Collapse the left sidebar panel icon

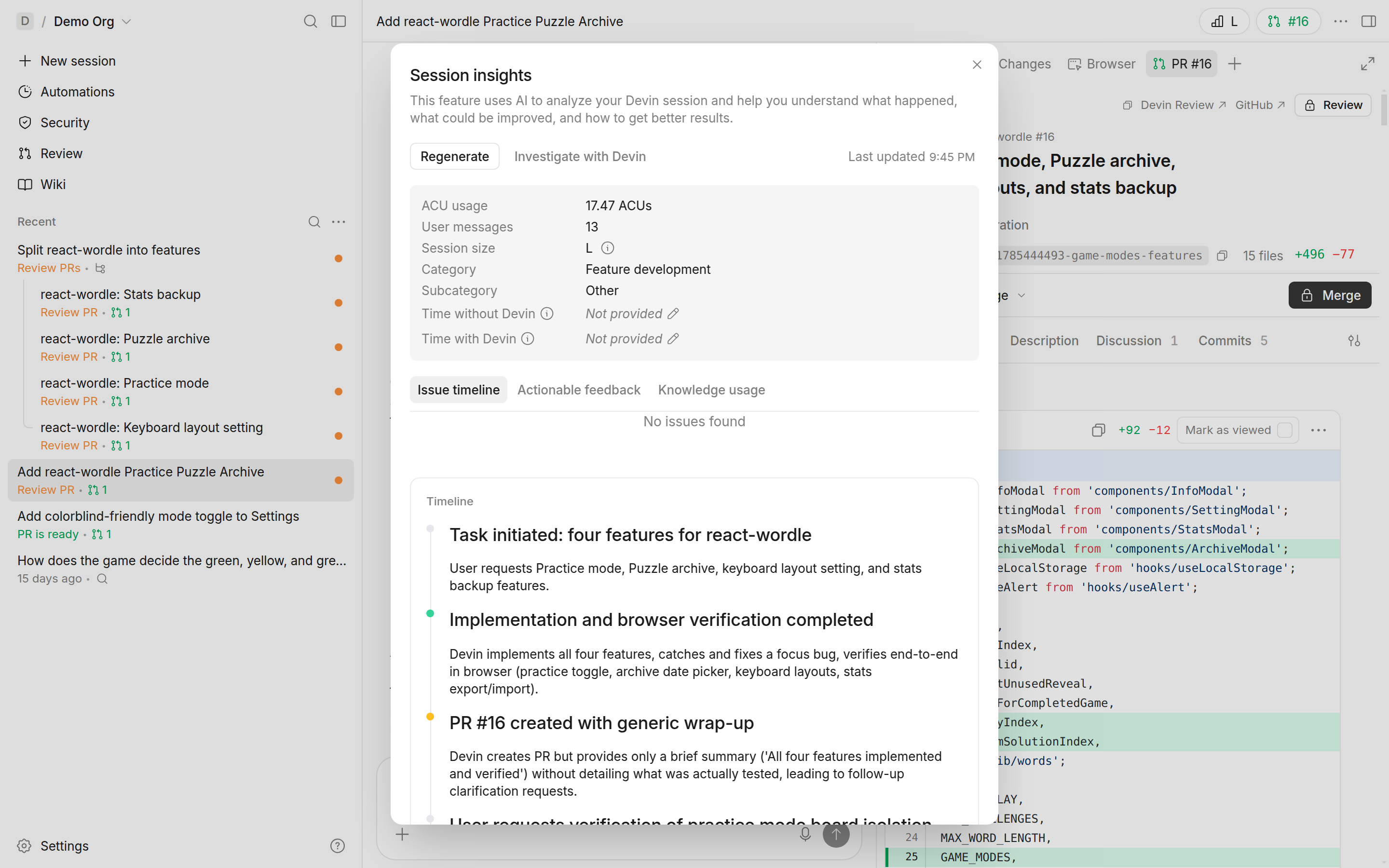(x=339, y=21)
